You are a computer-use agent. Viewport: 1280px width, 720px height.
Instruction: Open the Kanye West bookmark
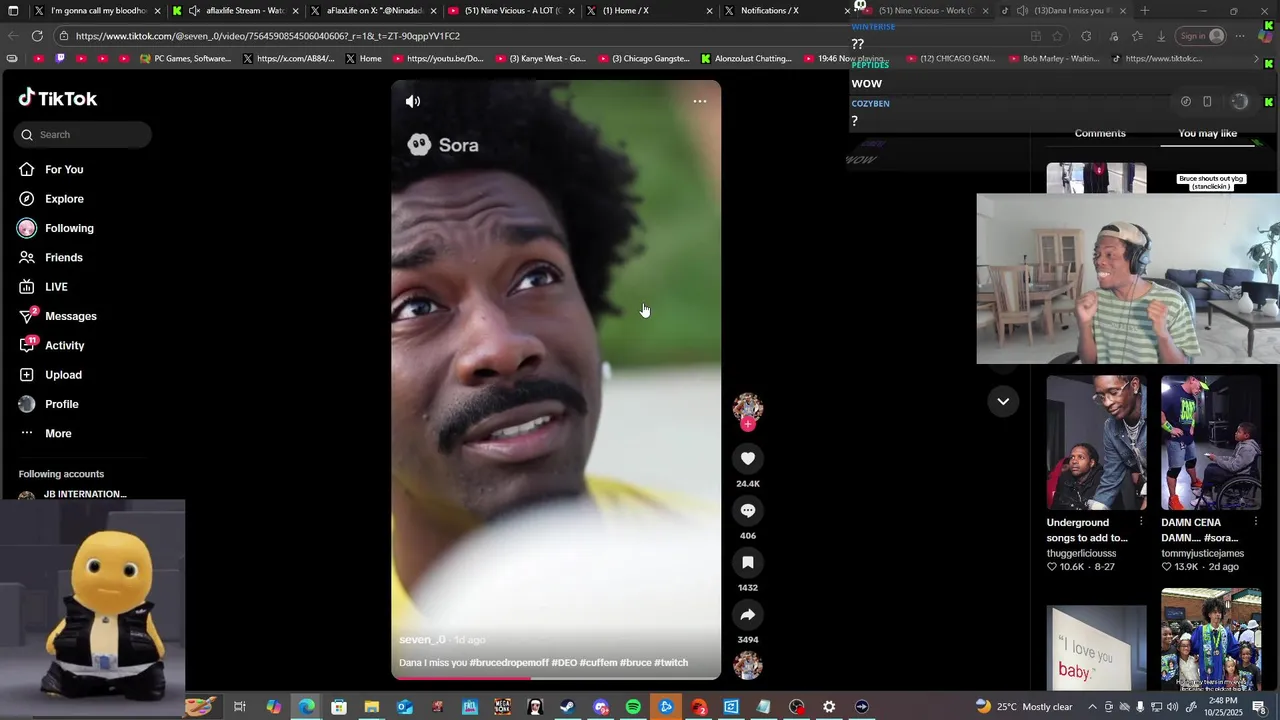pyautogui.click(x=541, y=59)
